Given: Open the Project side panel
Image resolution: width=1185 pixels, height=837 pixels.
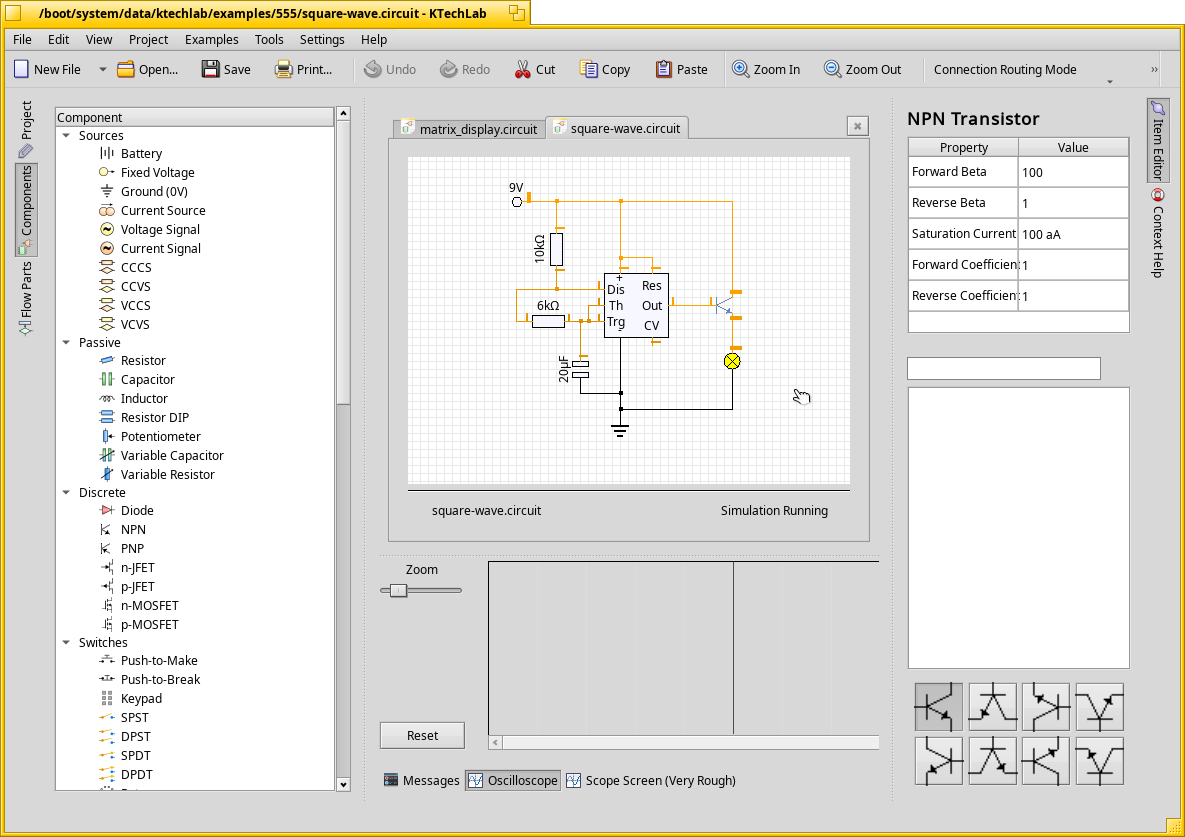Looking at the screenshot, I should [26, 128].
